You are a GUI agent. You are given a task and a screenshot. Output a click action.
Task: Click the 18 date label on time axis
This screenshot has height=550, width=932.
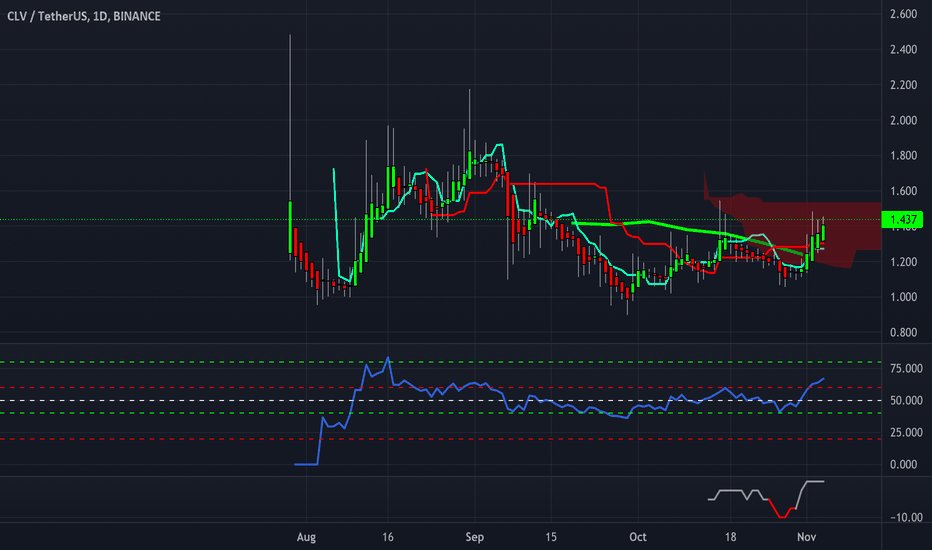[730, 537]
